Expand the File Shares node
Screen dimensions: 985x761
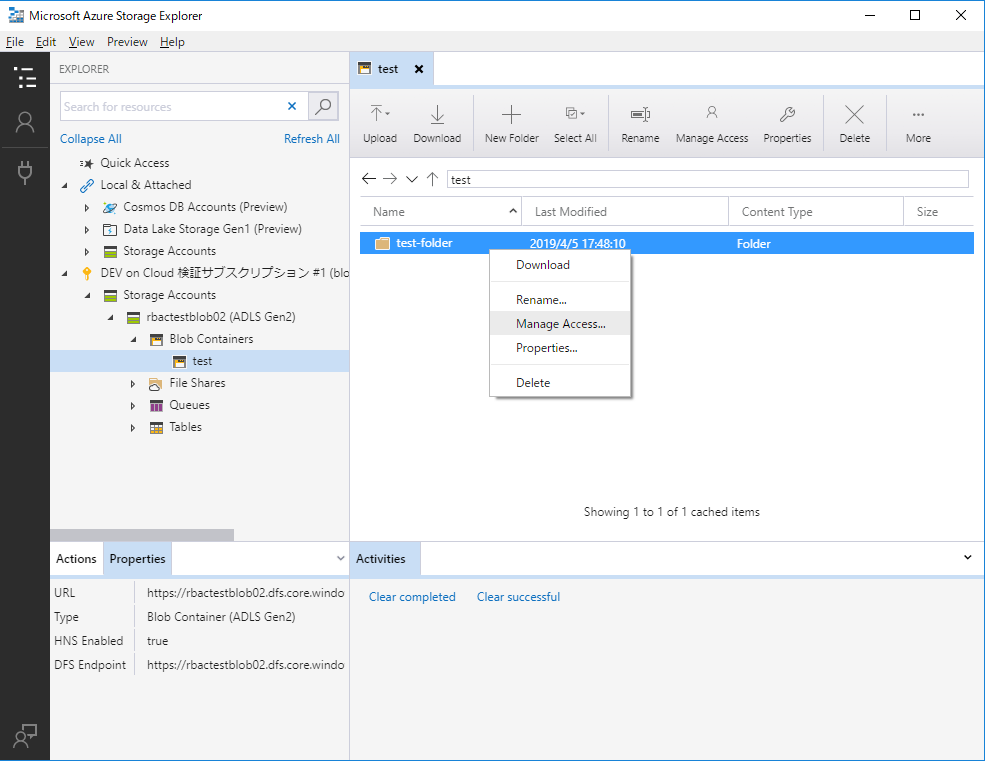pyautogui.click(x=133, y=383)
